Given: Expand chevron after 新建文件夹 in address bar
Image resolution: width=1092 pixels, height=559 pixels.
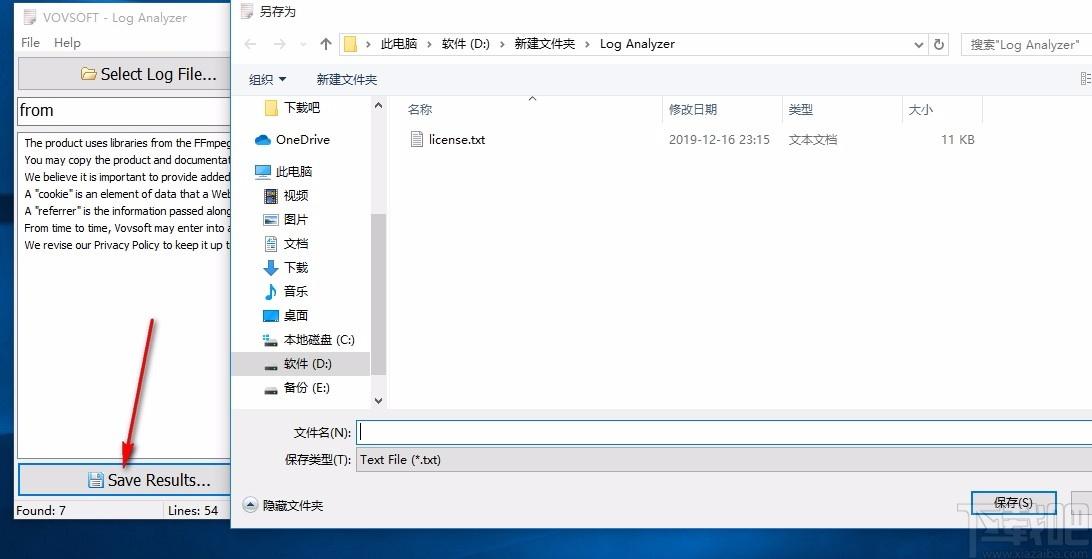Looking at the screenshot, I should pos(587,45).
